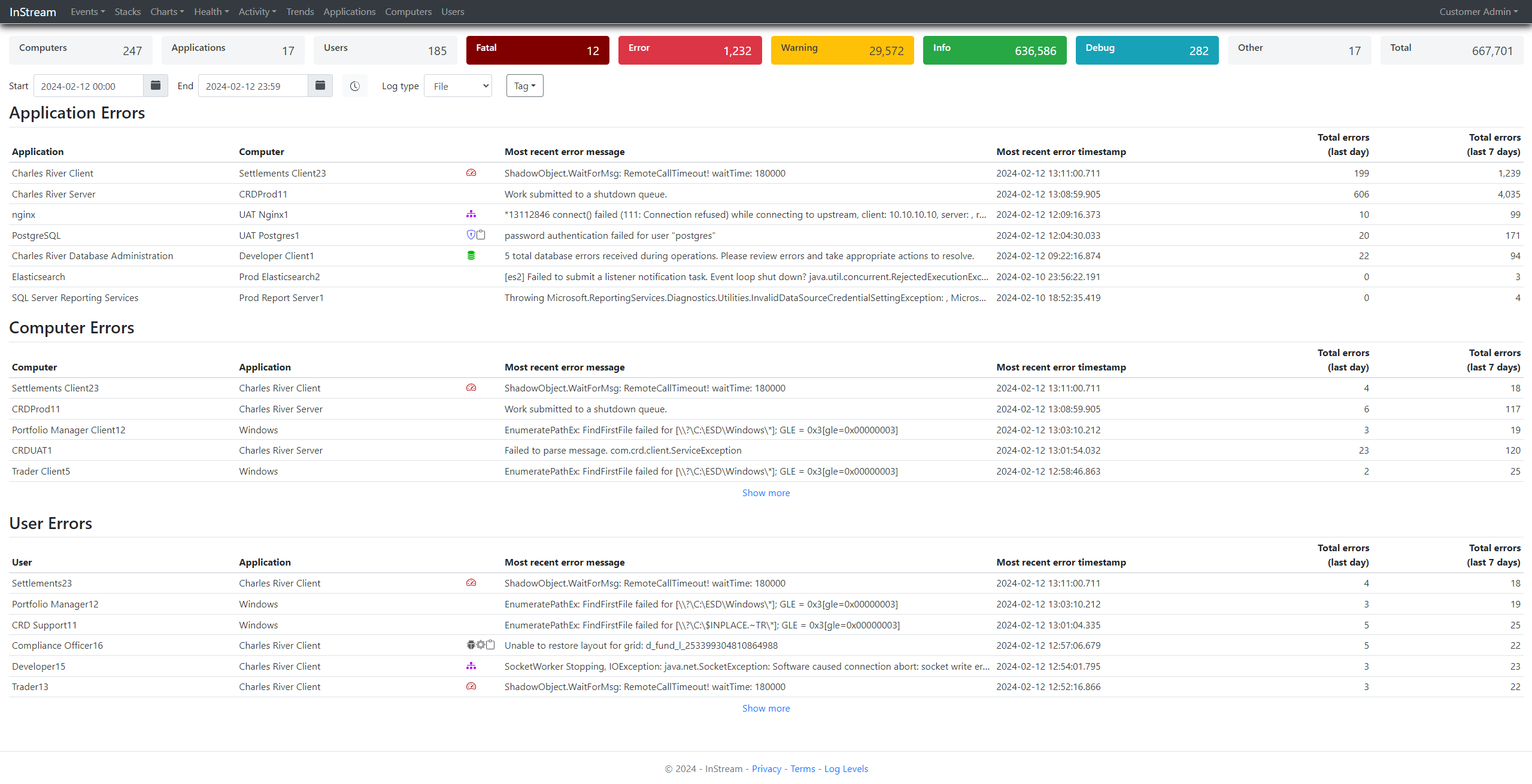Open the Log type dropdown
Viewport: 1532px width, 784px height.
[458, 86]
